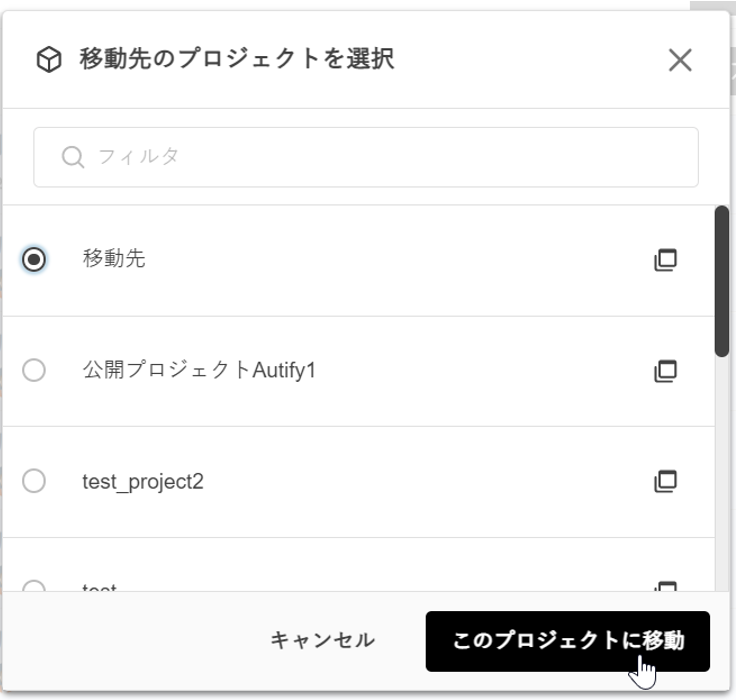Screen dimensions: 738x700
Task: Close the project selection dialog
Action: point(680,60)
